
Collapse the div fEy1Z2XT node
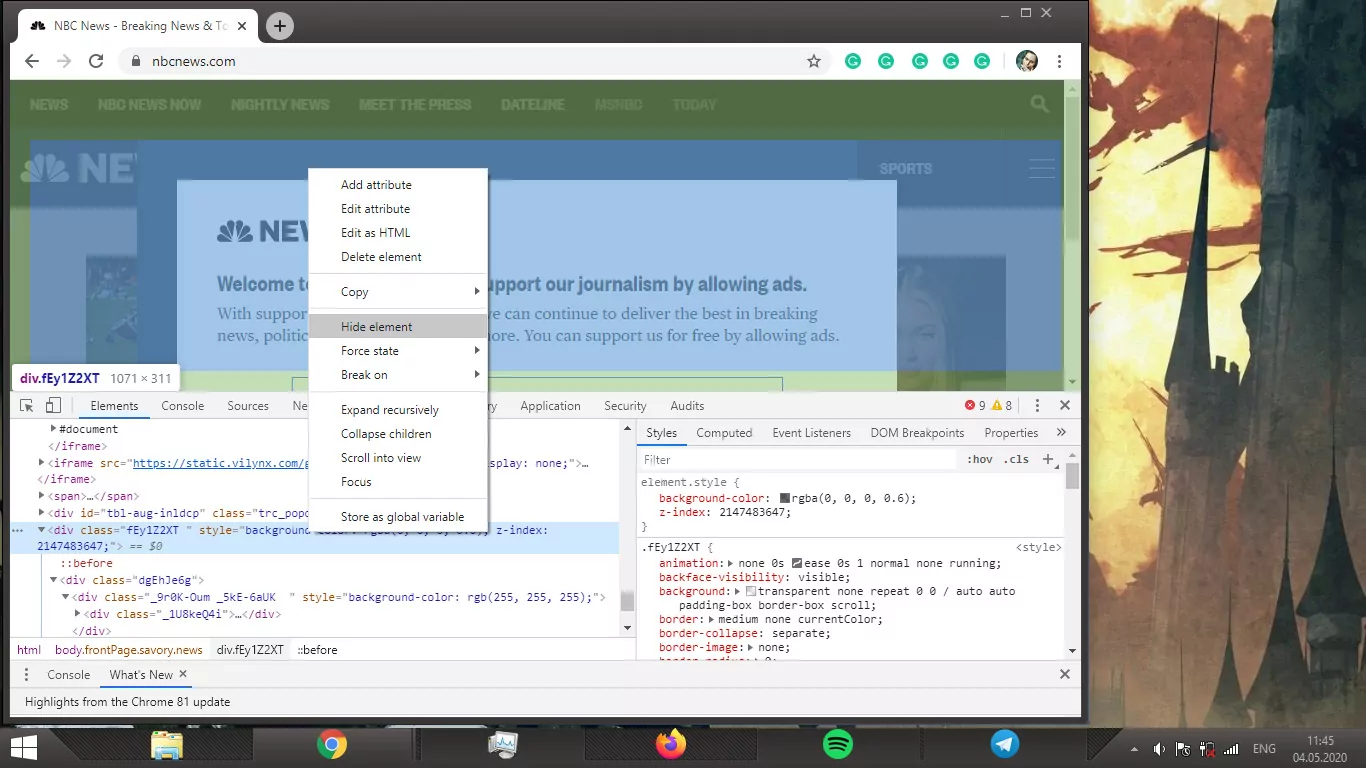[x=42, y=530]
